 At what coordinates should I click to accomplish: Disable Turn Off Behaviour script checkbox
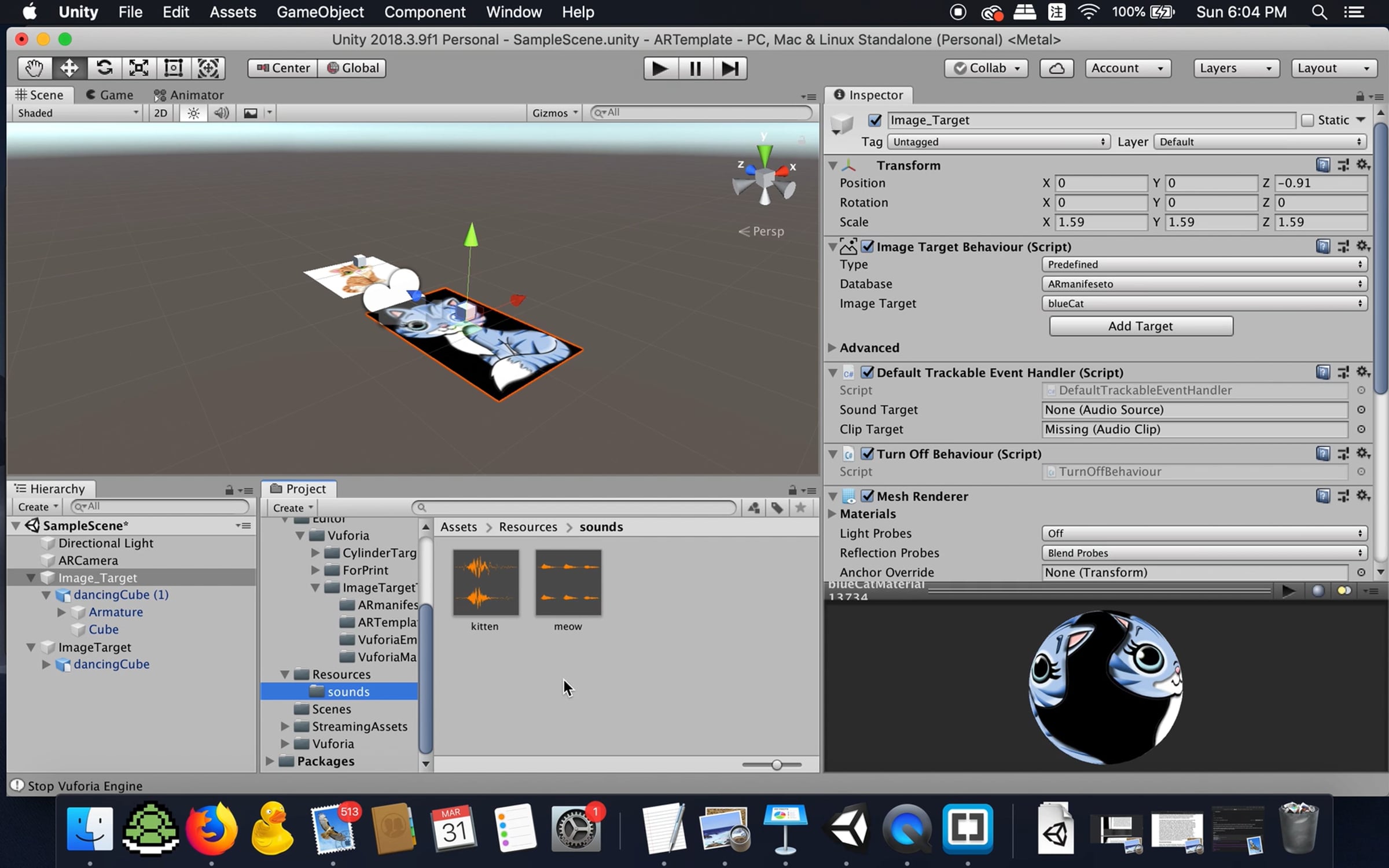click(867, 454)
